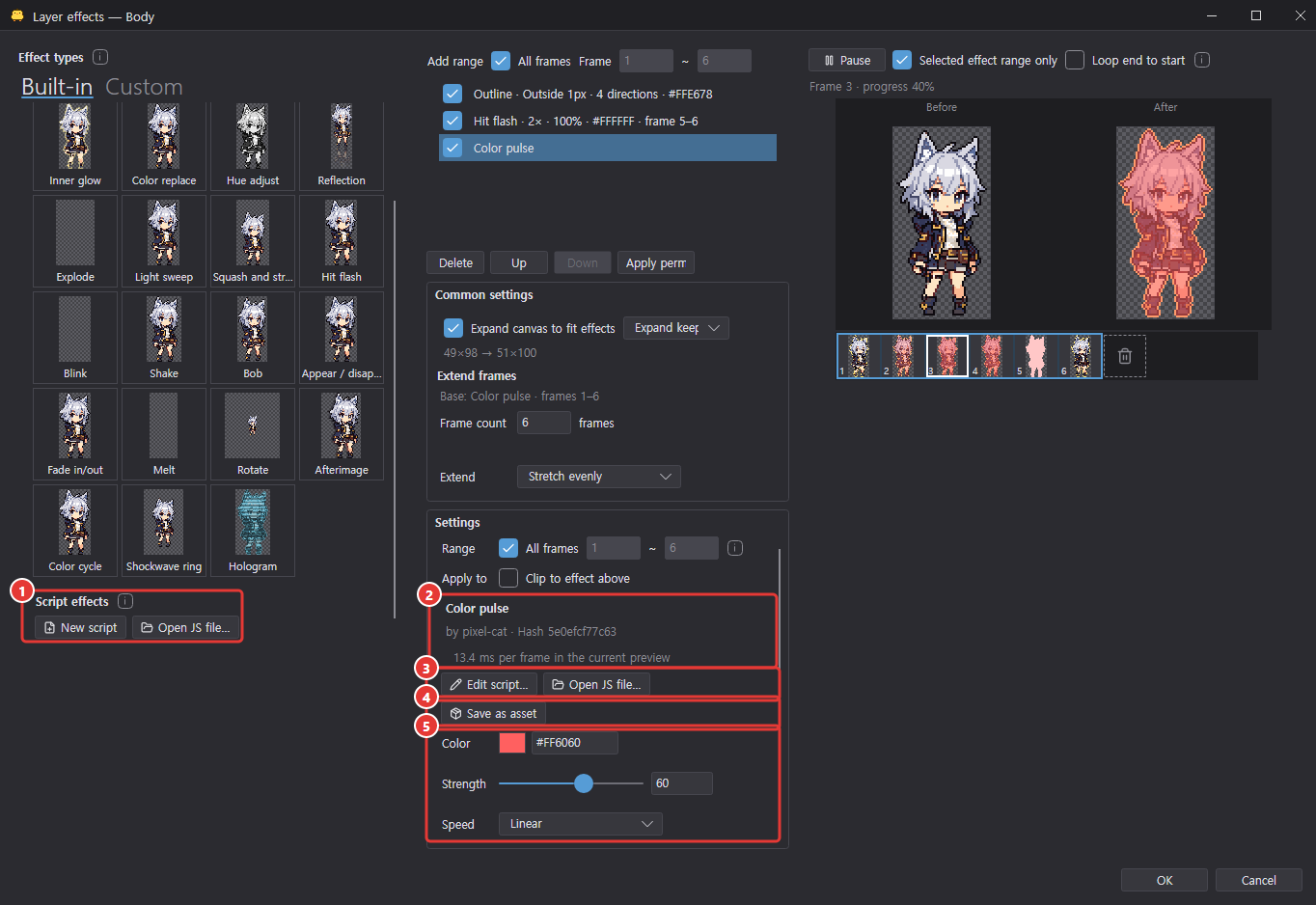This screenshot has height=905, width=1316.
Task: Pick the Hologram effect
Action: (253, 531)
